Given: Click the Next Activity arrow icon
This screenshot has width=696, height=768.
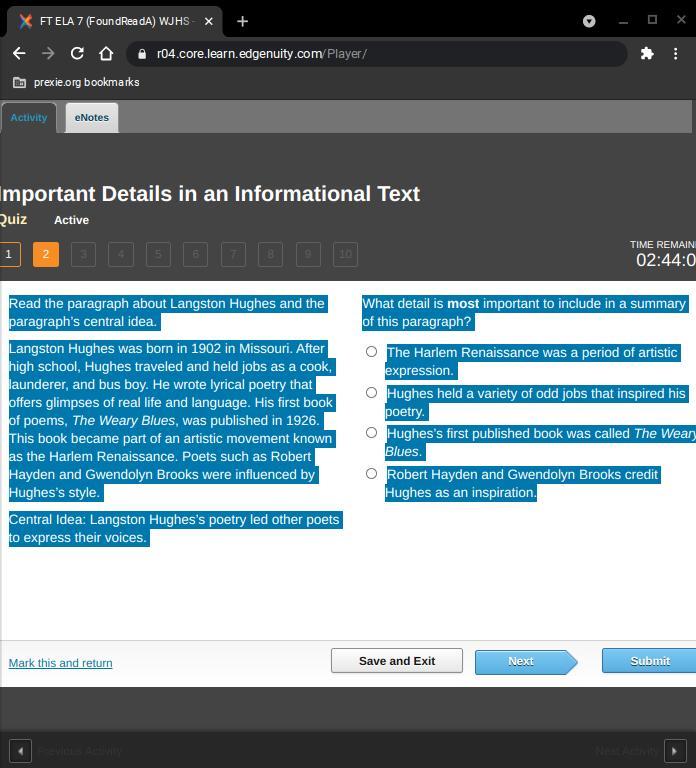Looking at the screenshot, I should 675,750.
